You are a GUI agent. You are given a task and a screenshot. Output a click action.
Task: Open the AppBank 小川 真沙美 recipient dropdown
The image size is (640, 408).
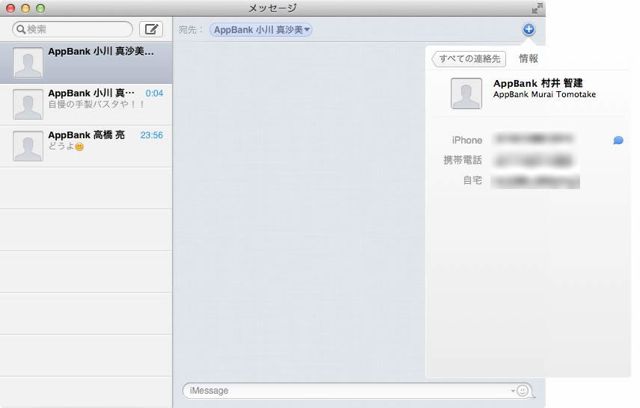click(x=261, y=30)
